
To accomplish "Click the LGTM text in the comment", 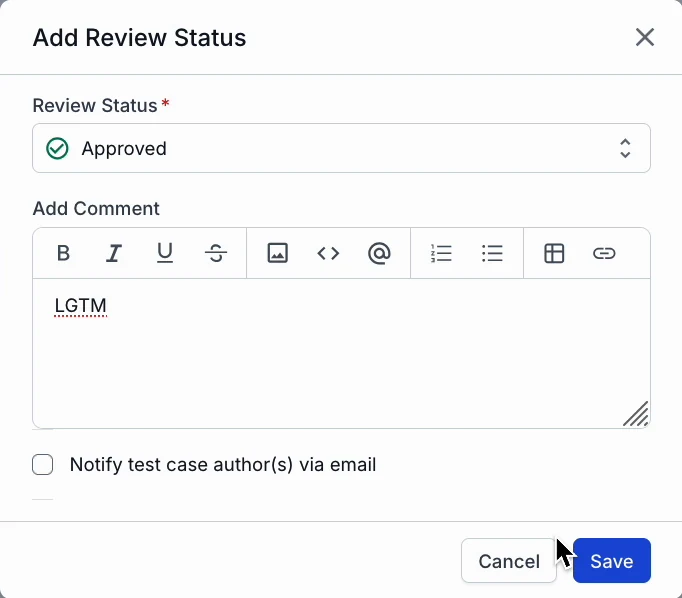I will click(80, 306).
